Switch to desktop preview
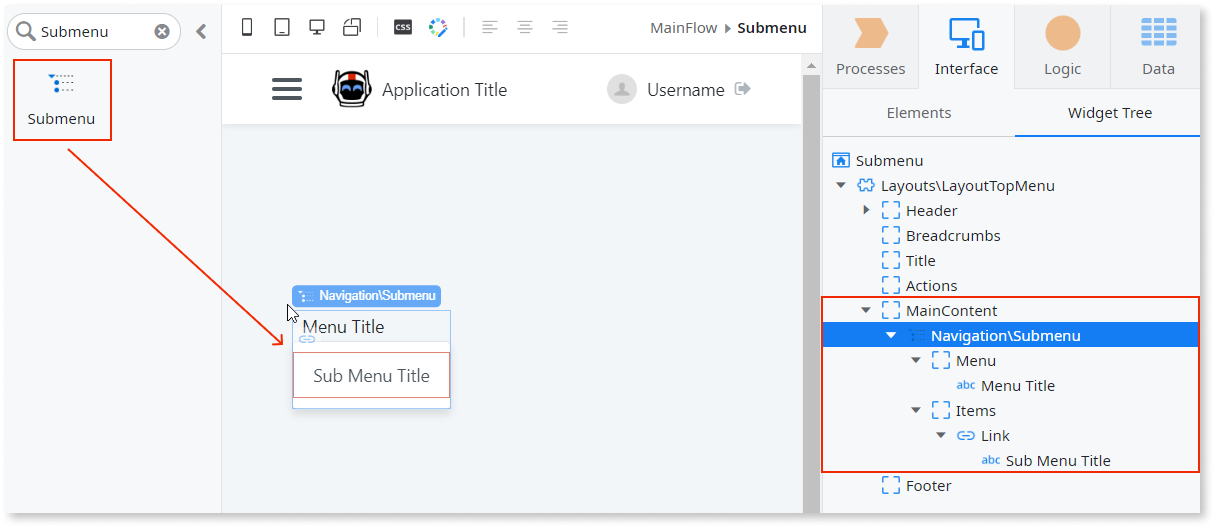 pyautogui.click(x=317, y=28)
